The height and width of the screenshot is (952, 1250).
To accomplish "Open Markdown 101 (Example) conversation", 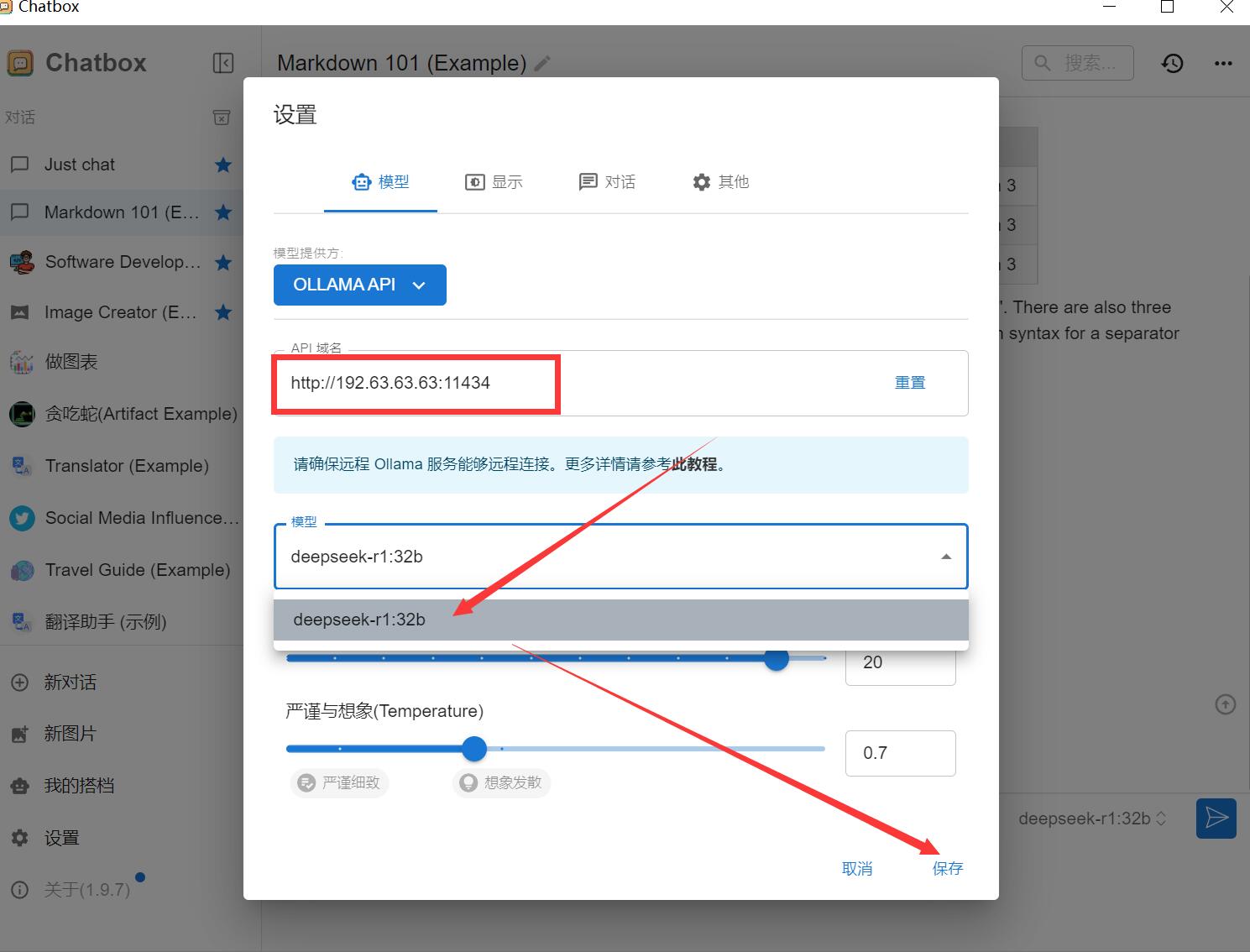I will click(122, 212).
